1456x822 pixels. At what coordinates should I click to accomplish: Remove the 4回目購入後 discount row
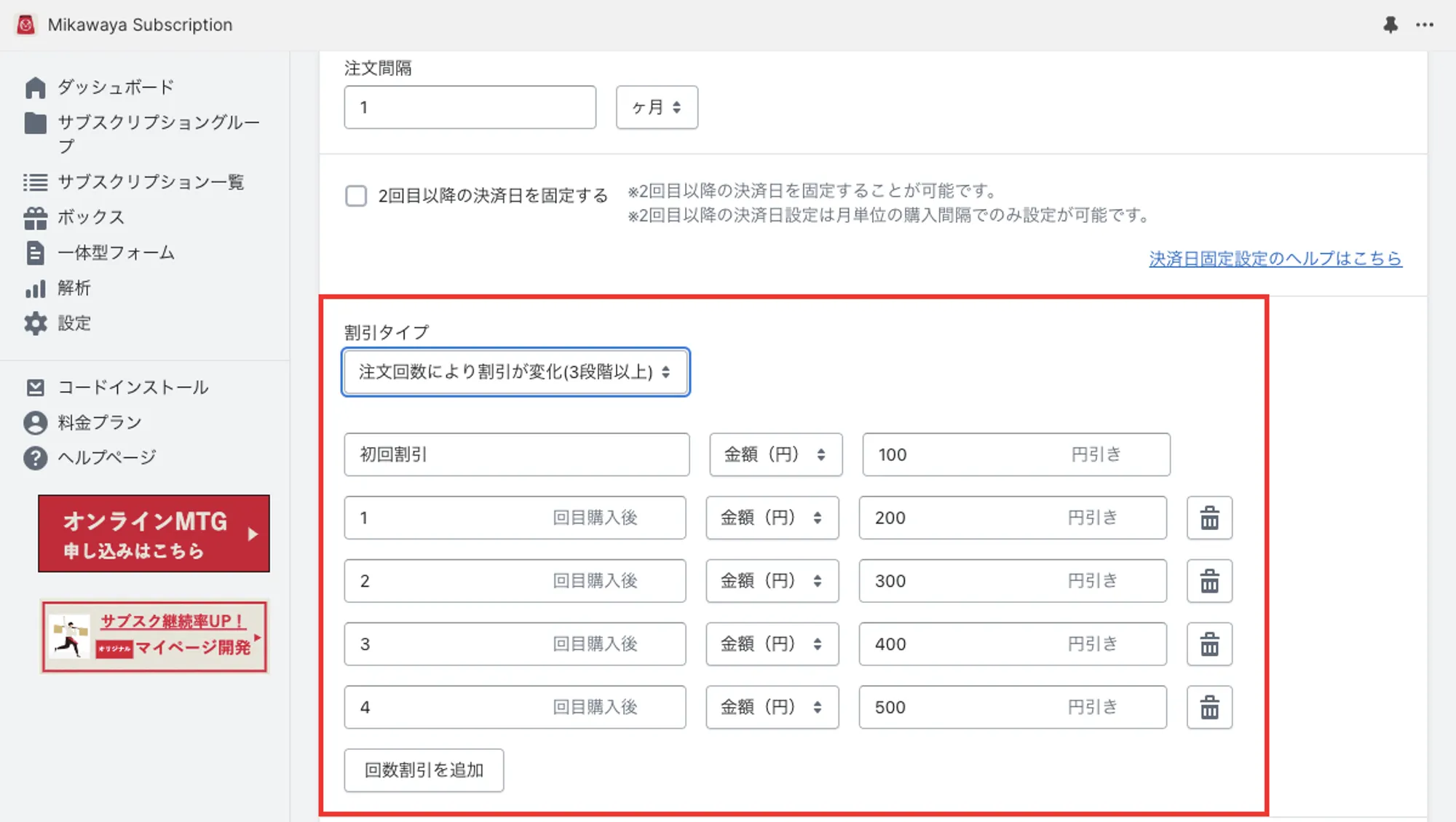(1209, 707)
